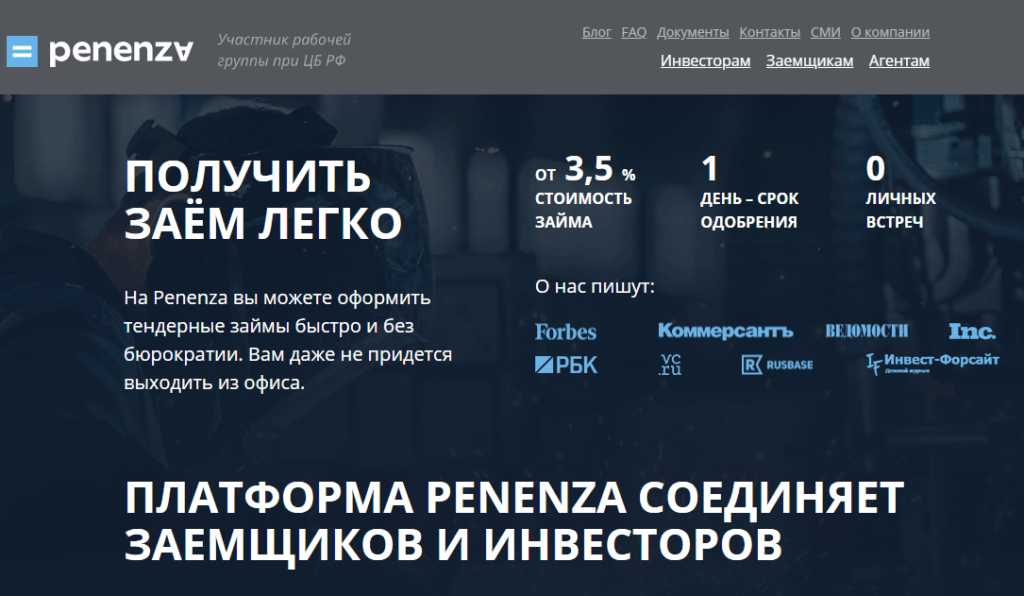The image size is (1024, 596).
Task: Click the Rusbase press logo
Action: pos(777,365)
